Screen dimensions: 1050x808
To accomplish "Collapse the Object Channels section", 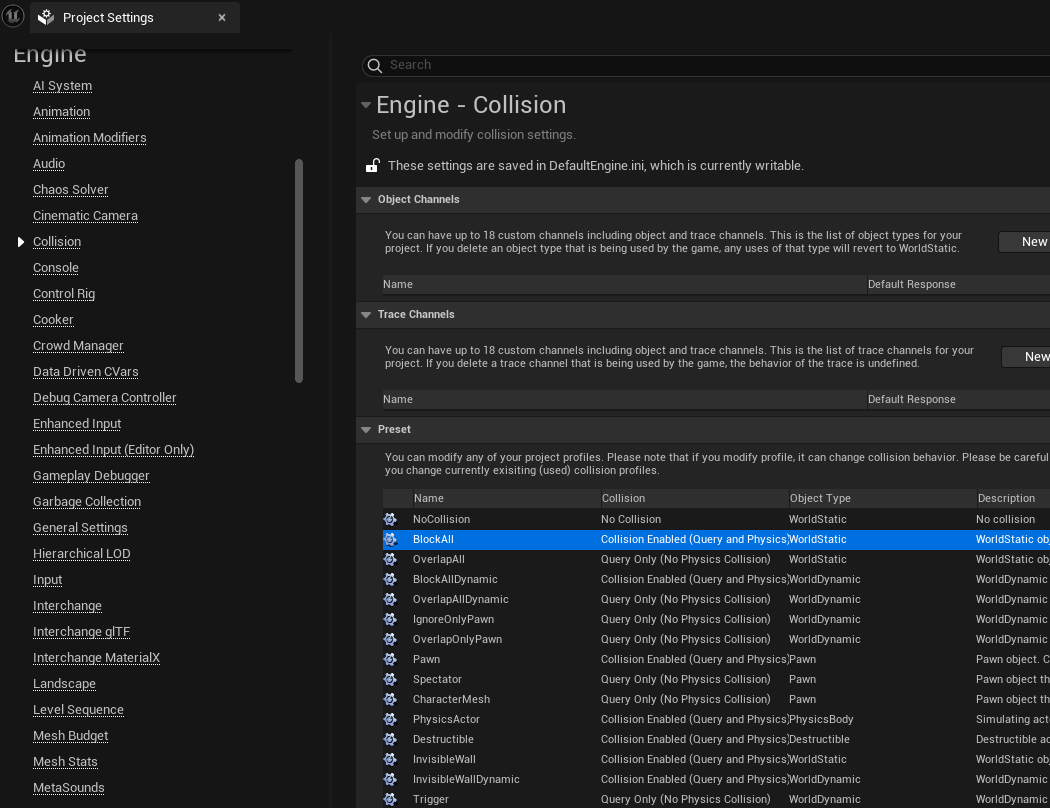I will pos(366,199).
